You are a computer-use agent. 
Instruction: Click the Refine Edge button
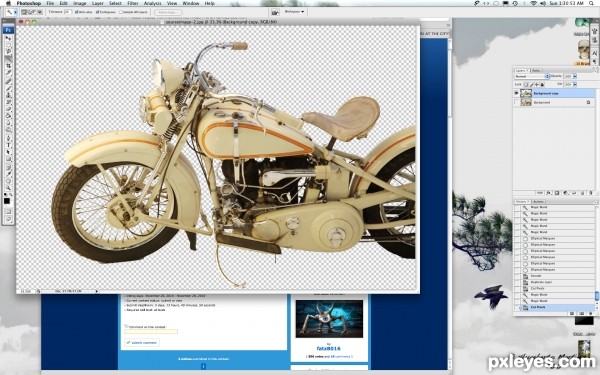click(x=168, y=12)
